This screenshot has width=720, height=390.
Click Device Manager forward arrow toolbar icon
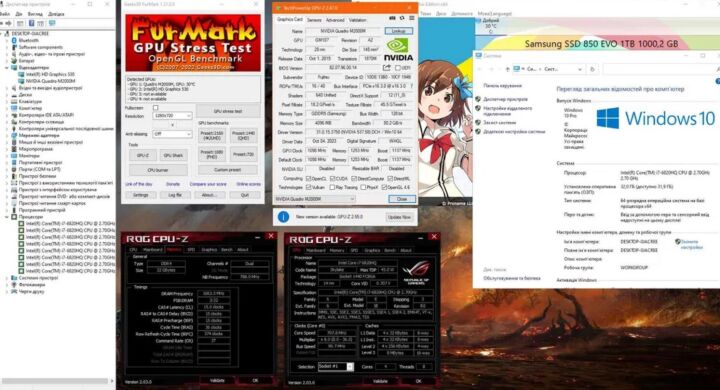coord(9,23)
